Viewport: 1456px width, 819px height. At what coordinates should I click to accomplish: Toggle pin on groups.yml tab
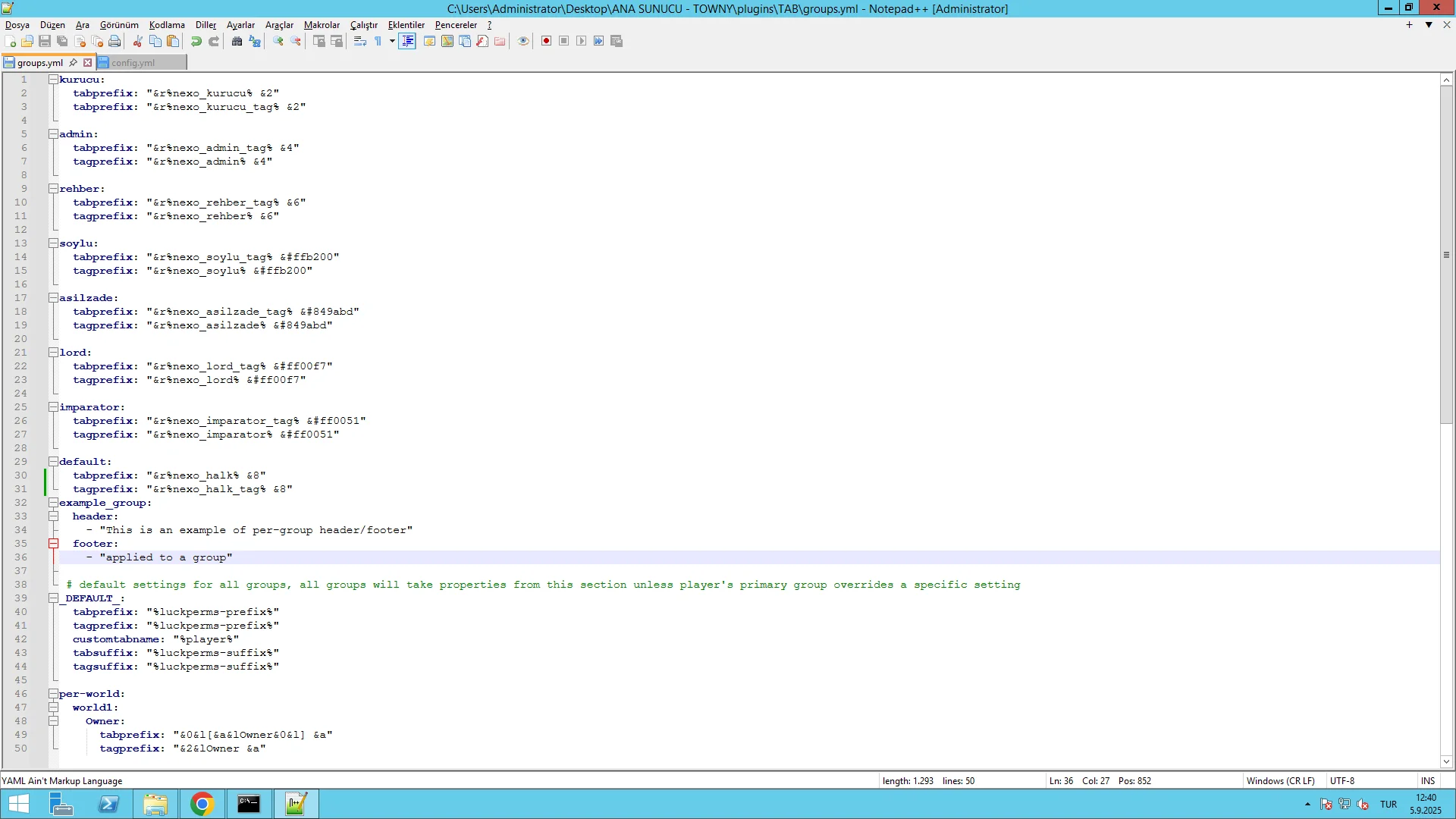click(x=74, y=63)
